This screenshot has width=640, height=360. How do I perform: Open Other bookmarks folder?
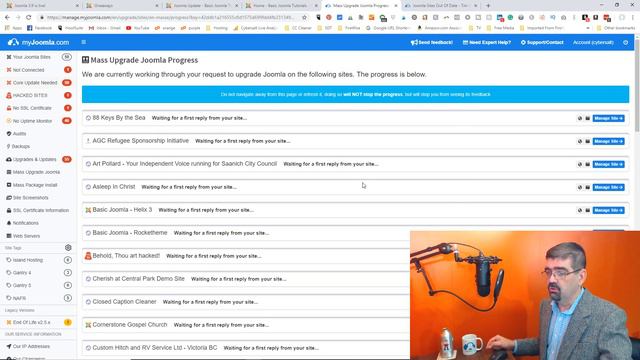point(616,28)
